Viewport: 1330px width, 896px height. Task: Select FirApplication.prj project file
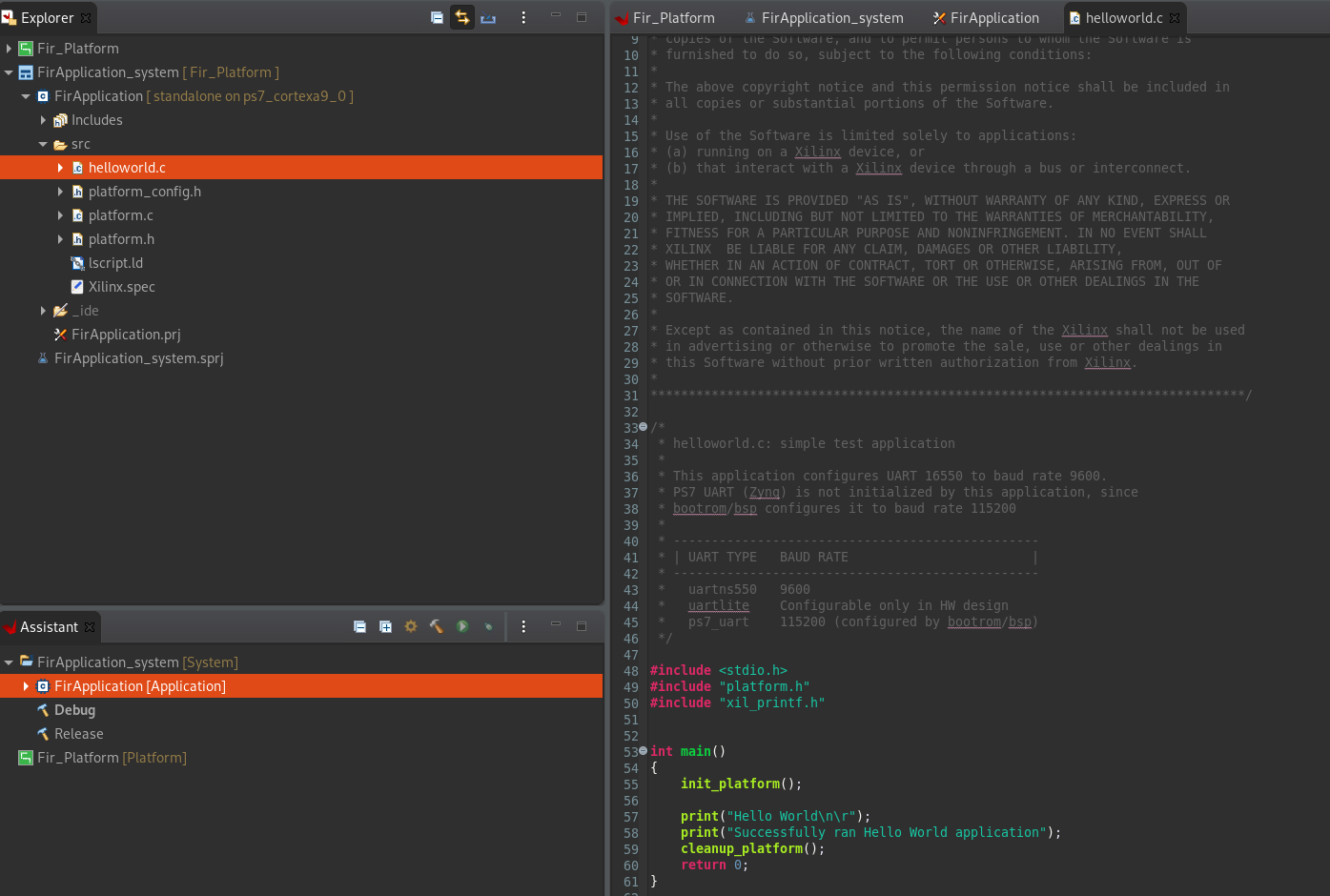[126, 335]
